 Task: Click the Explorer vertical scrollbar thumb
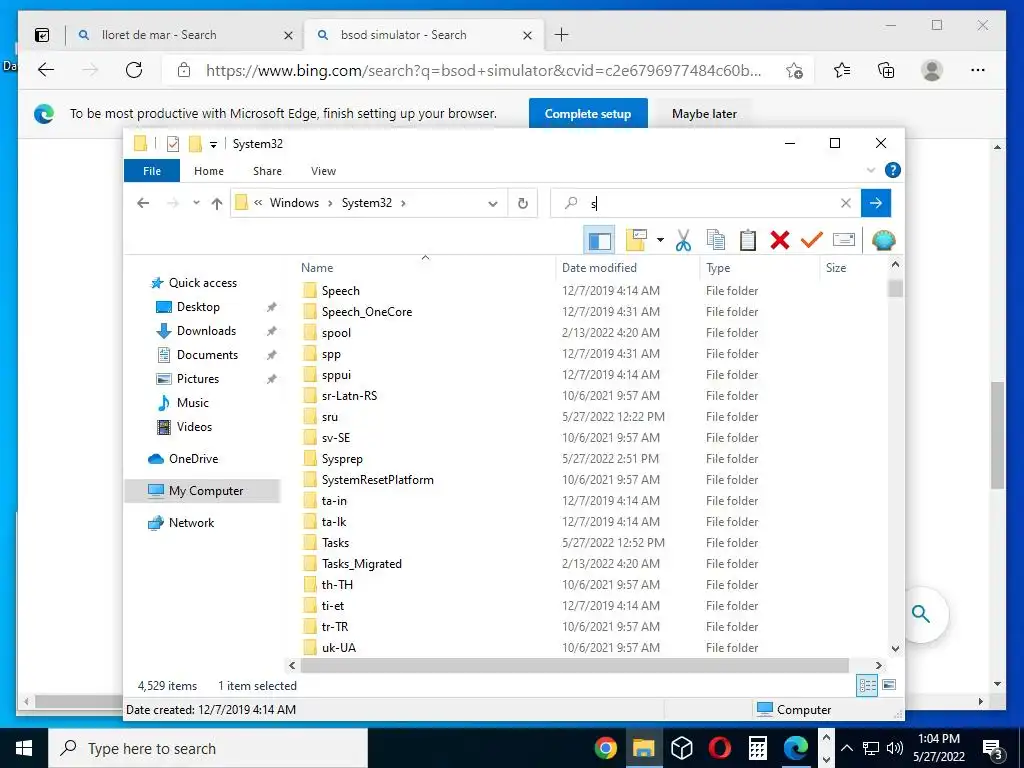coord(895,289)
